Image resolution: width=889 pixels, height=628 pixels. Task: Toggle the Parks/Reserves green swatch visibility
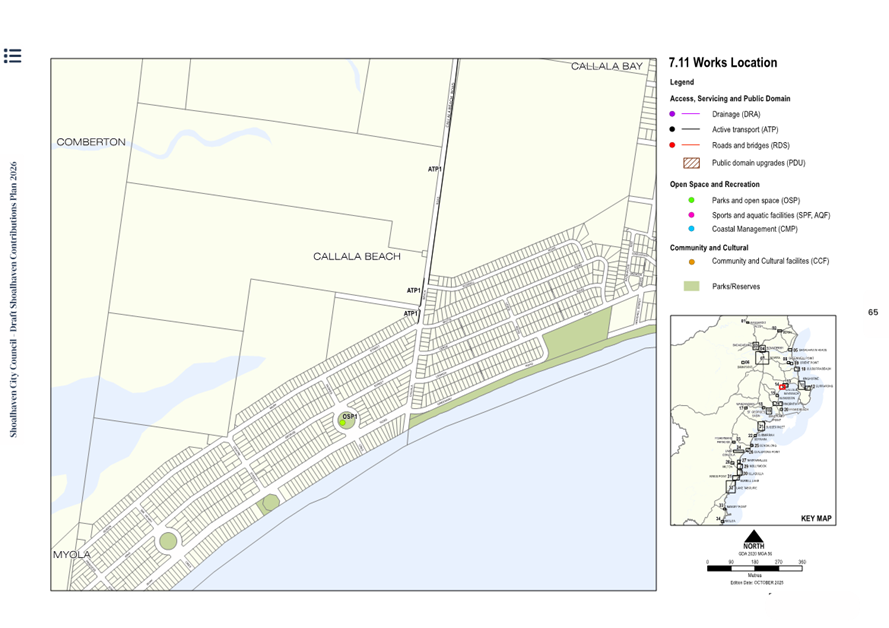tap(690, 284)
